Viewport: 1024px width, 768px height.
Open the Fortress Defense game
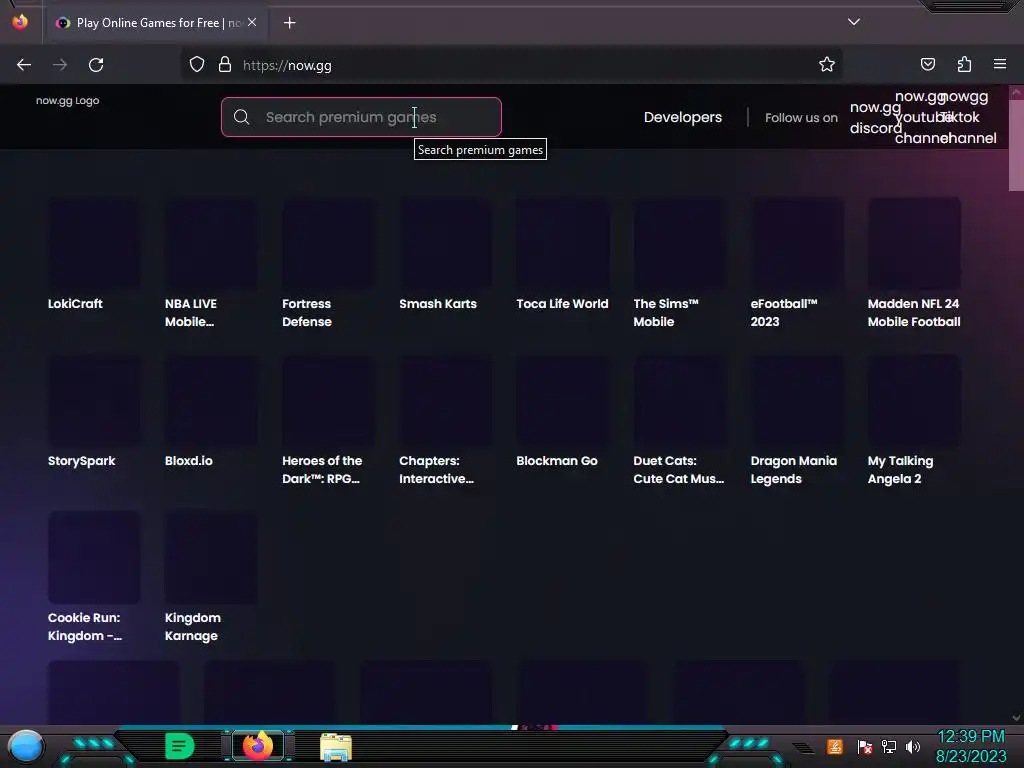tap(328, 263)
